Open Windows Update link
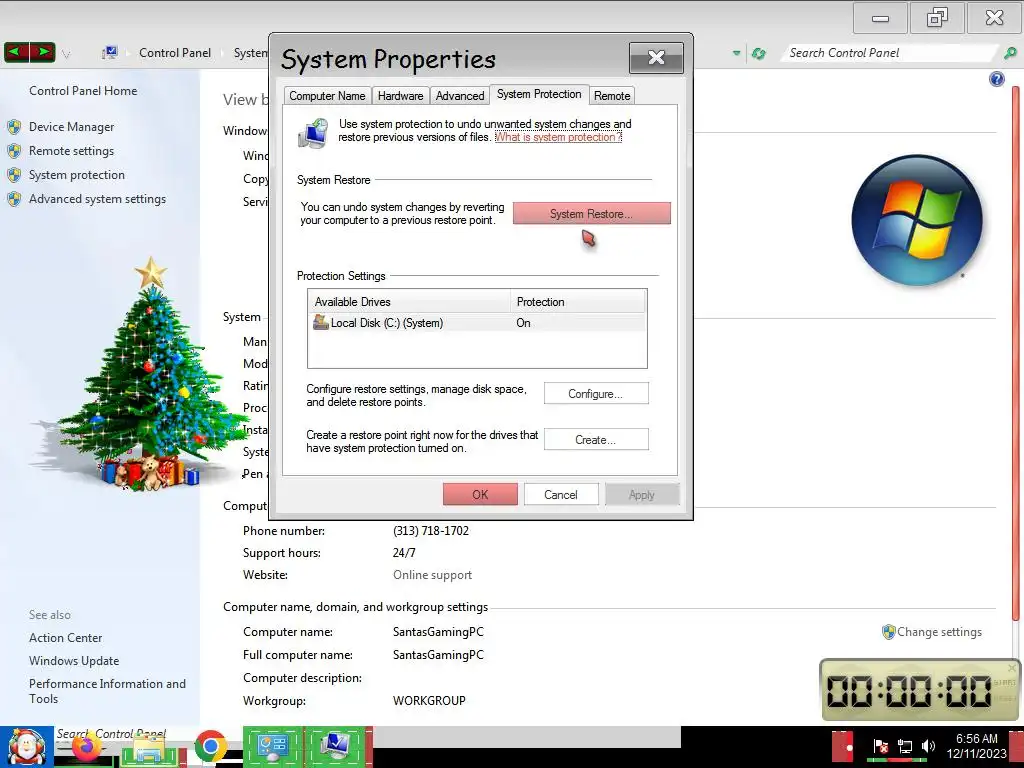Image resolution: width=1024 pixels, height=768 pixels. (x=74, y=661)
